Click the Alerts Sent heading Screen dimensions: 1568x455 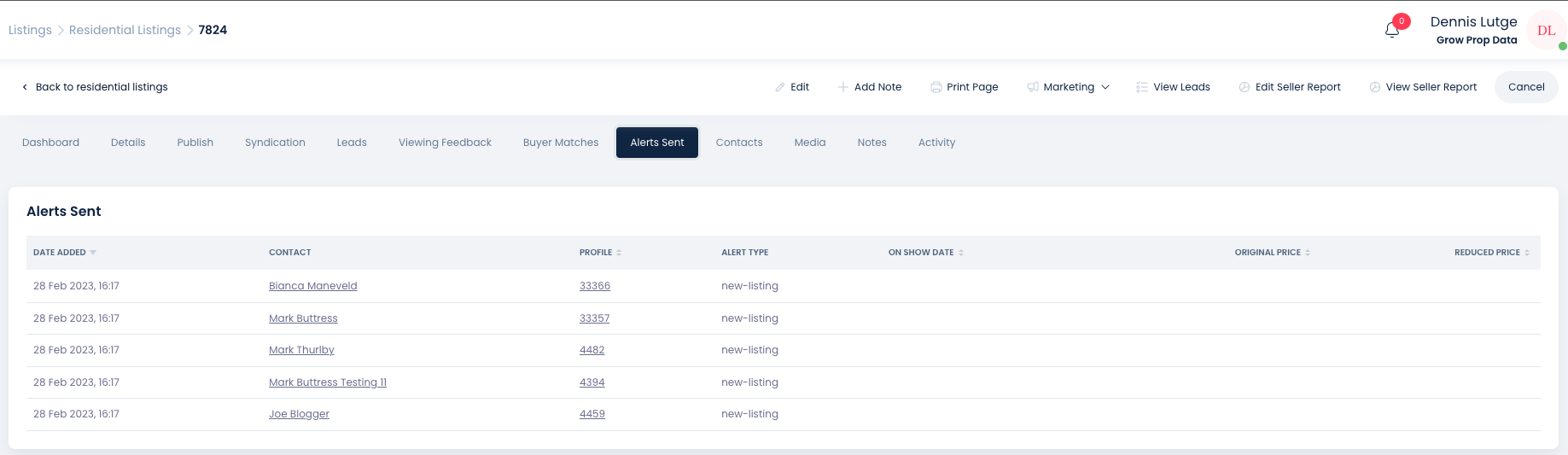tap(64, 212)
